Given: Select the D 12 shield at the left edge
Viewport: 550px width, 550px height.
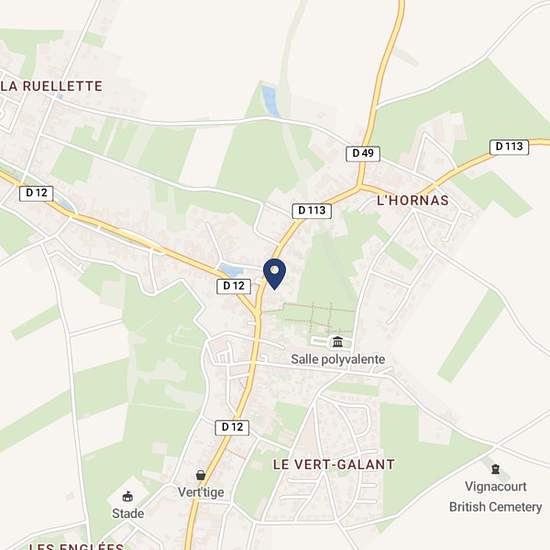Looking at the screenshot, I should pyautogui.click(x=36, y=193).
